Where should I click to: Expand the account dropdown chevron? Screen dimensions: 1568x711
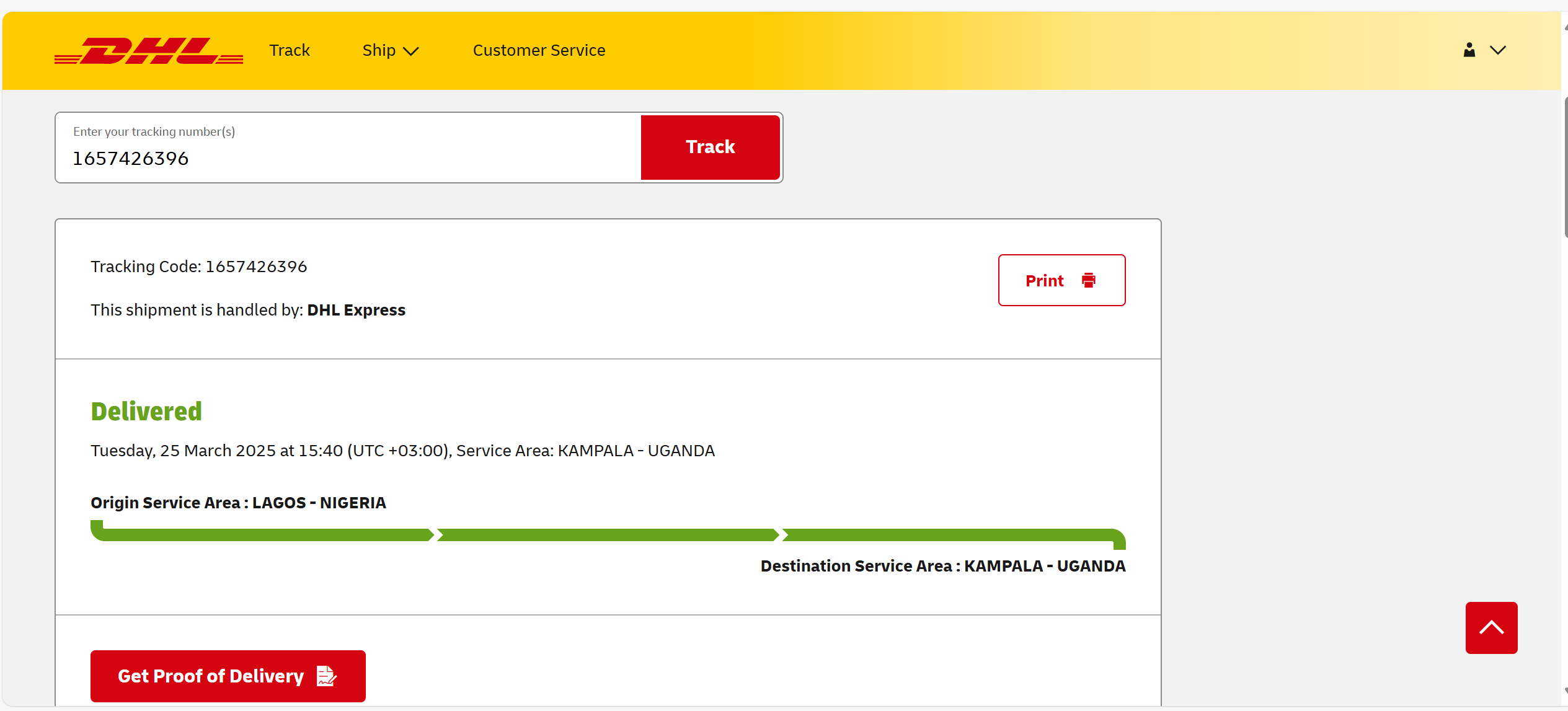(x=1498, y=50)
